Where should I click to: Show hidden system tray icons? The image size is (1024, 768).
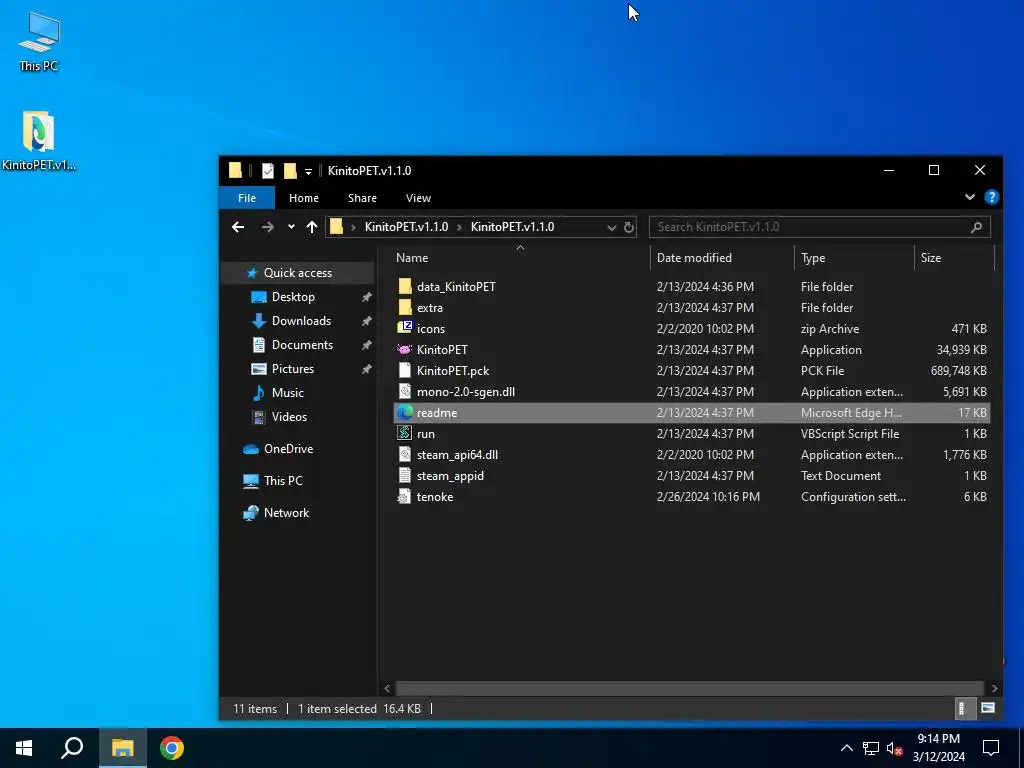click(x=846, y=748)
